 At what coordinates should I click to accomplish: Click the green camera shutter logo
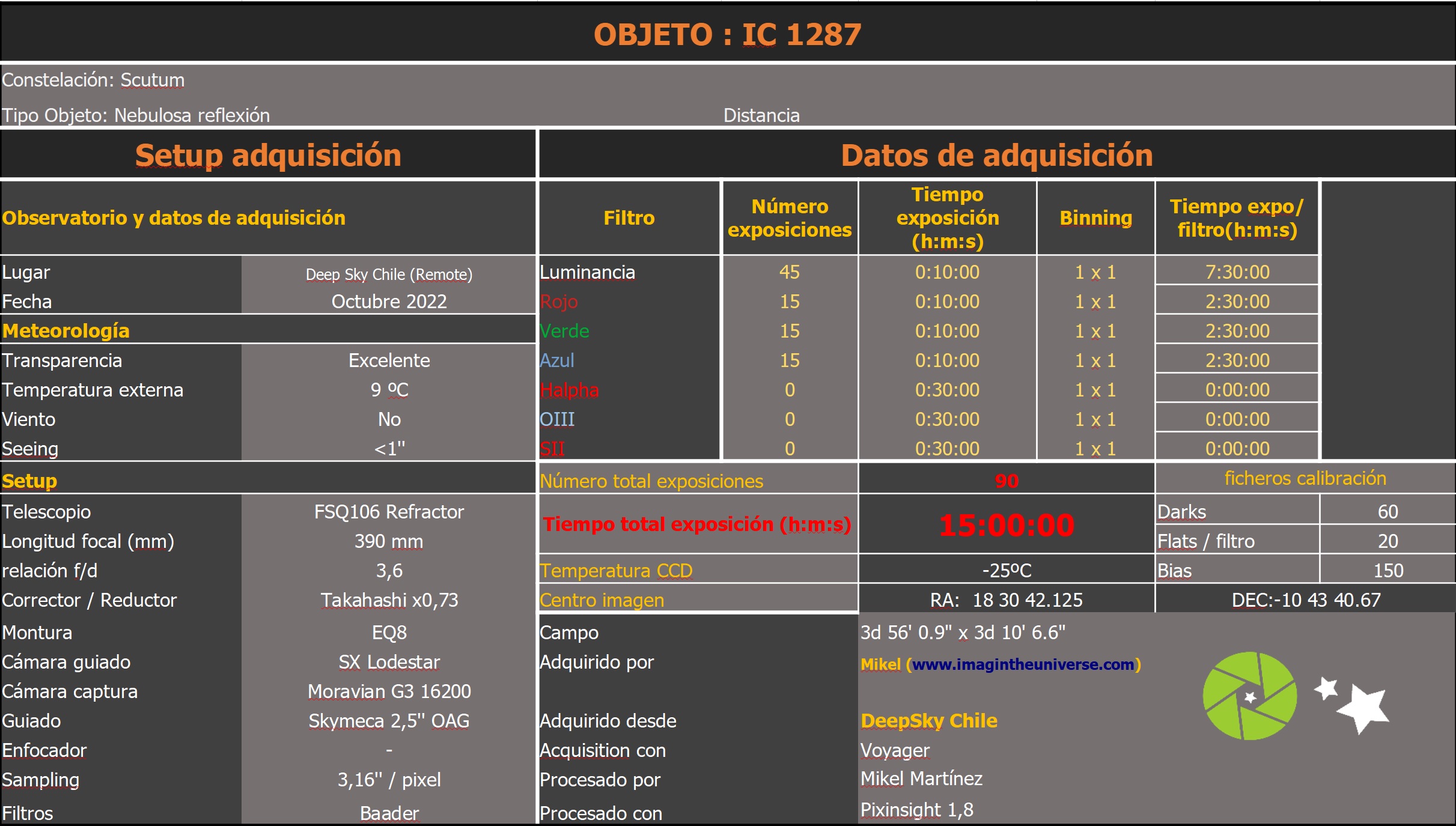click(x=1250, y=696)
